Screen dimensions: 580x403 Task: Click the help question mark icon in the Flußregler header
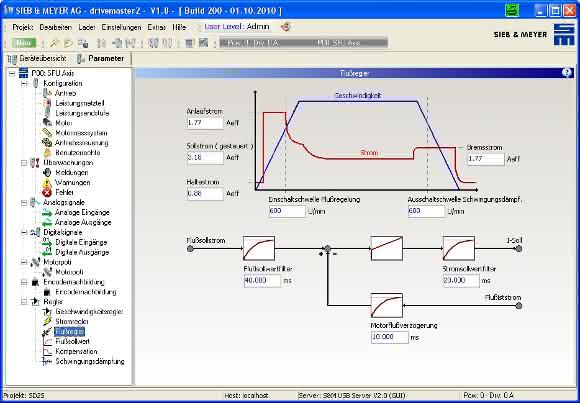click(x=567, y=73)
